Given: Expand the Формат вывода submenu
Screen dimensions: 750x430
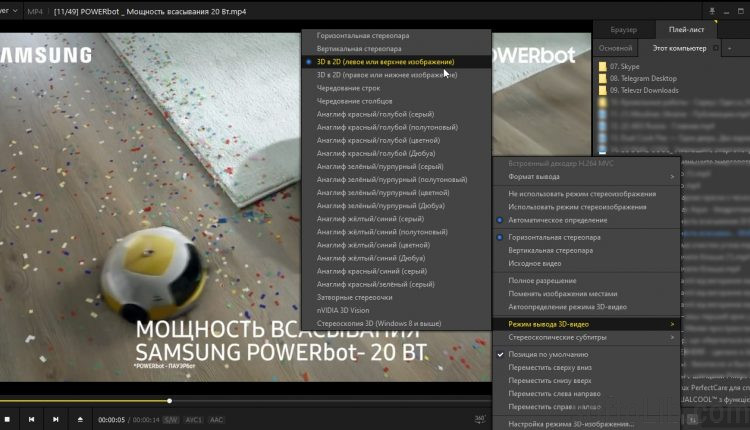Looking at the screenshot, I should point(586,176).
